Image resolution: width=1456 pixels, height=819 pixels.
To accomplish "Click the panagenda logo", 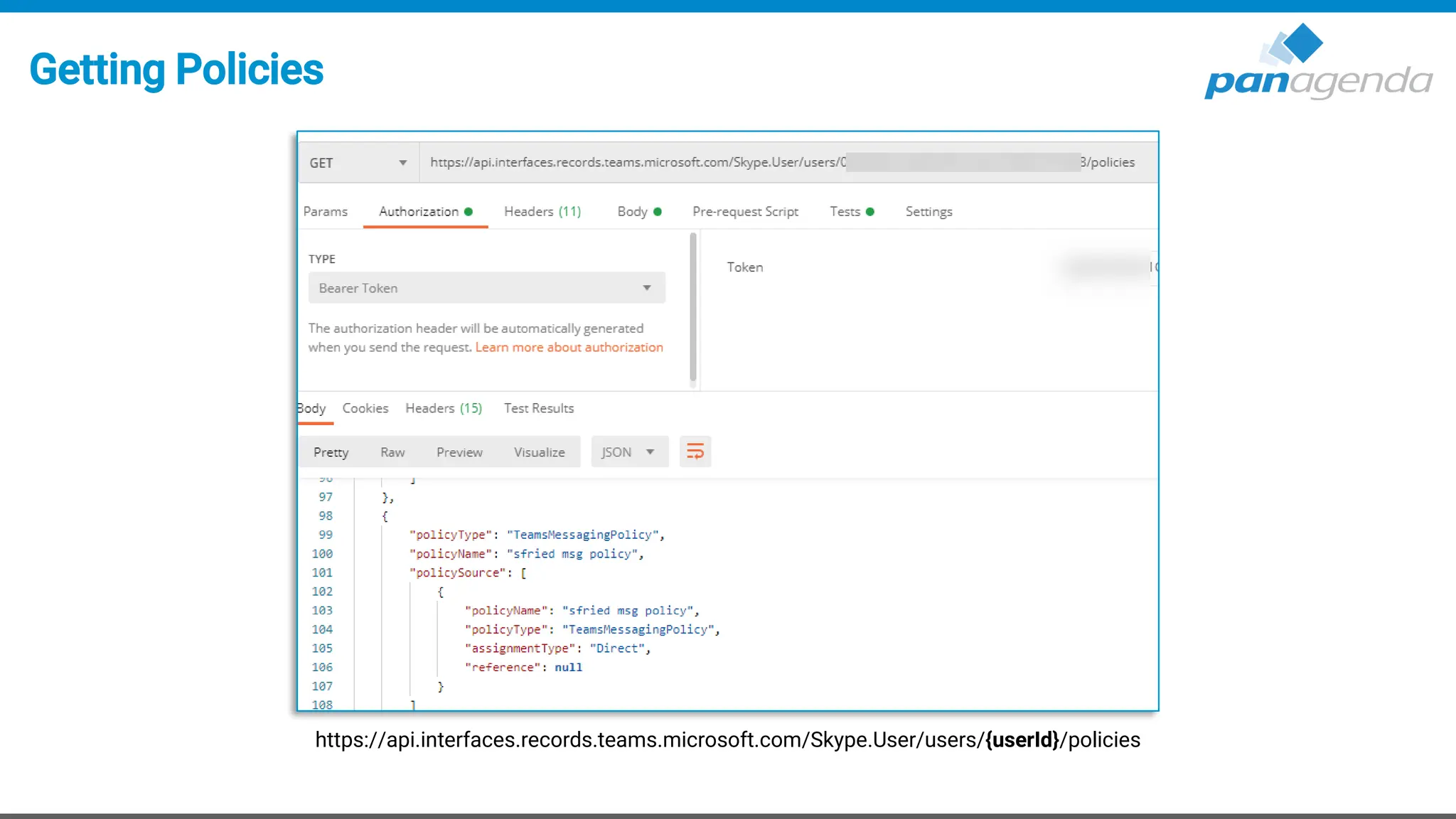I will [x=1318, y=61].
